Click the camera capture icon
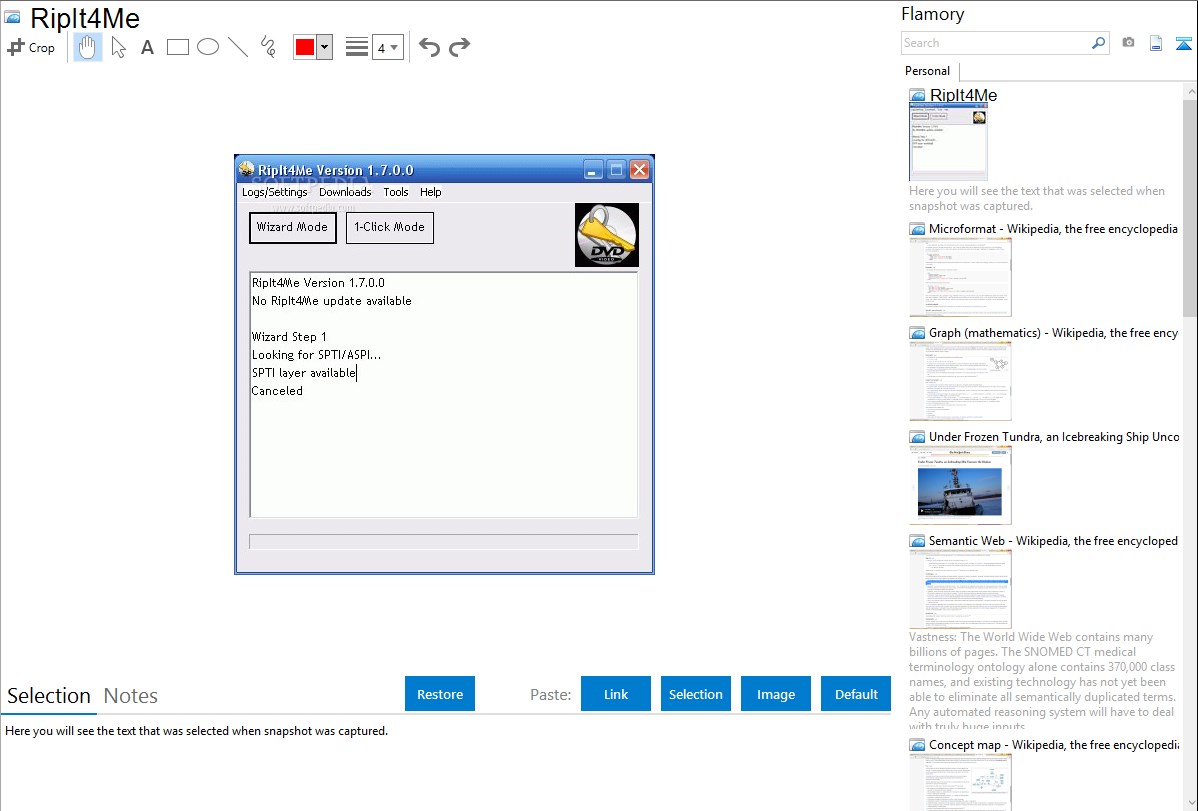 click(x=1128, y=43)
